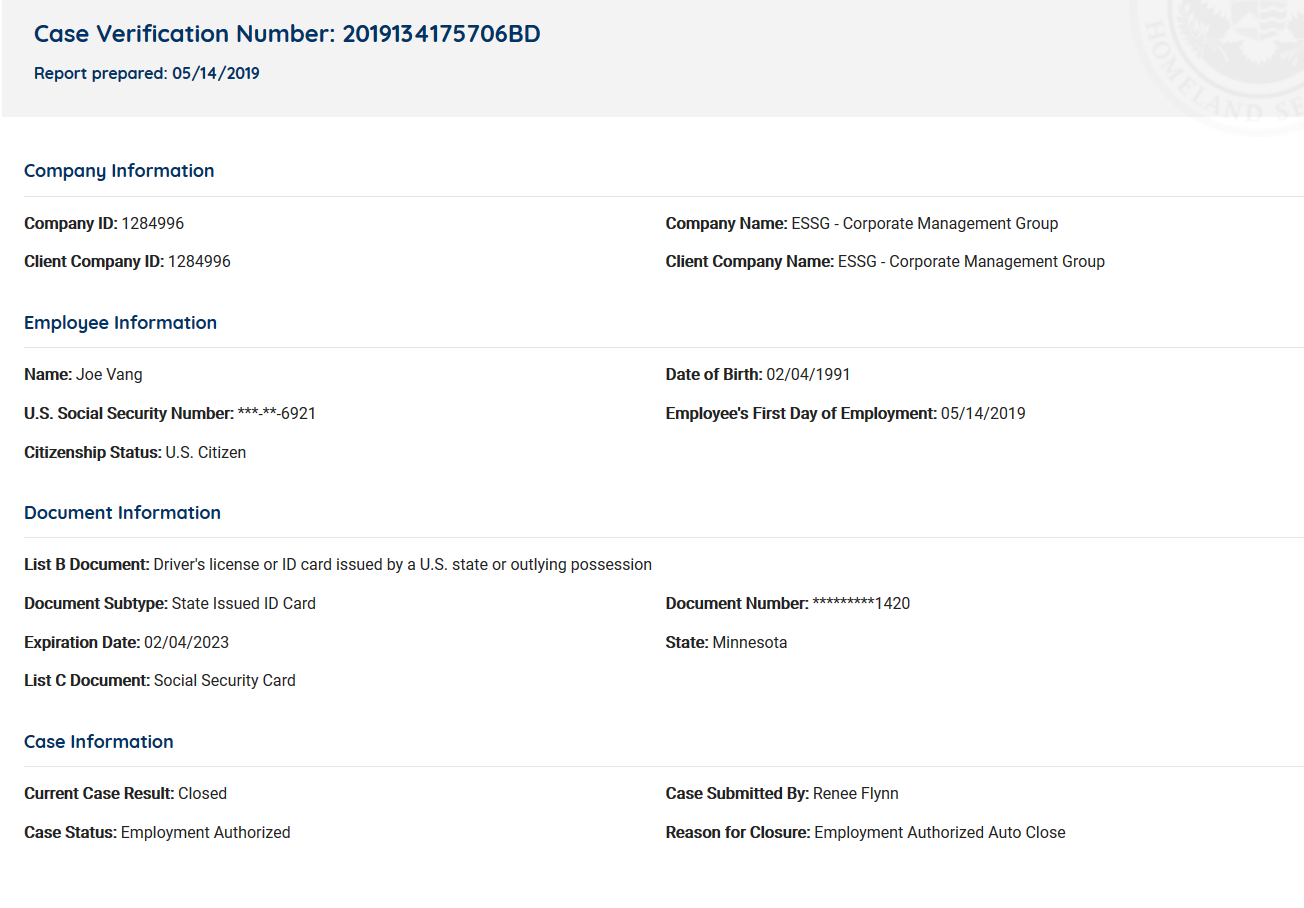
Task: Click the List C Document Social Security Card
Action: tap(224, 681)
